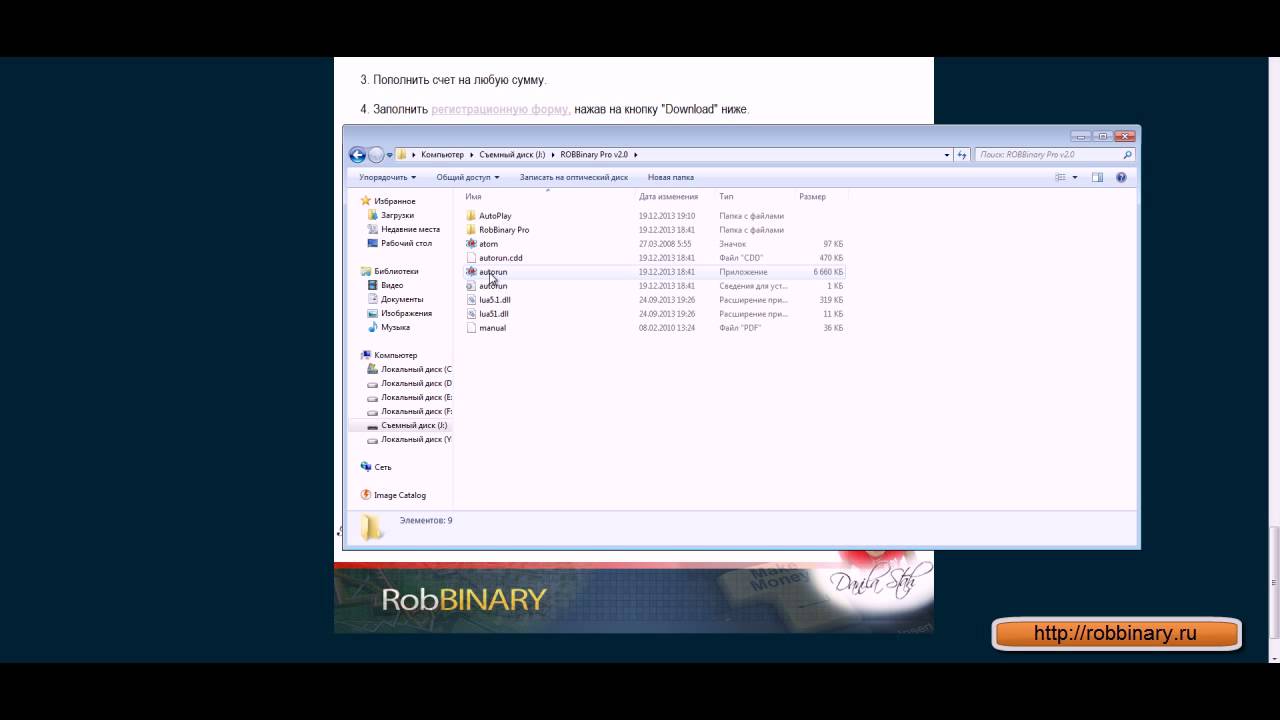Open Рабочий стол in the navigation pane

[x=406, y=243]
